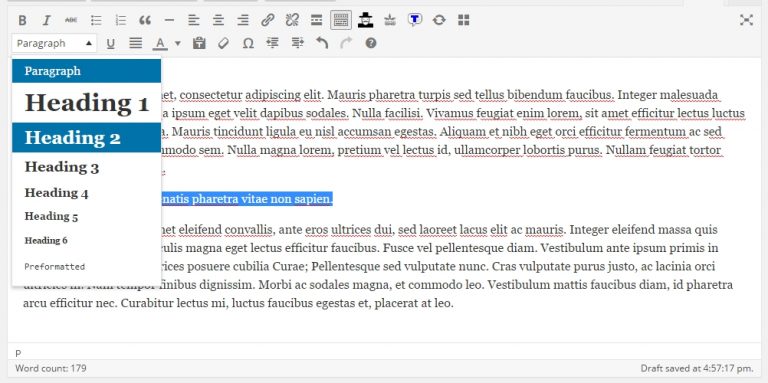768x383 pixels.
Task: Choose Heading 2 format
Action: click(87, 138)
